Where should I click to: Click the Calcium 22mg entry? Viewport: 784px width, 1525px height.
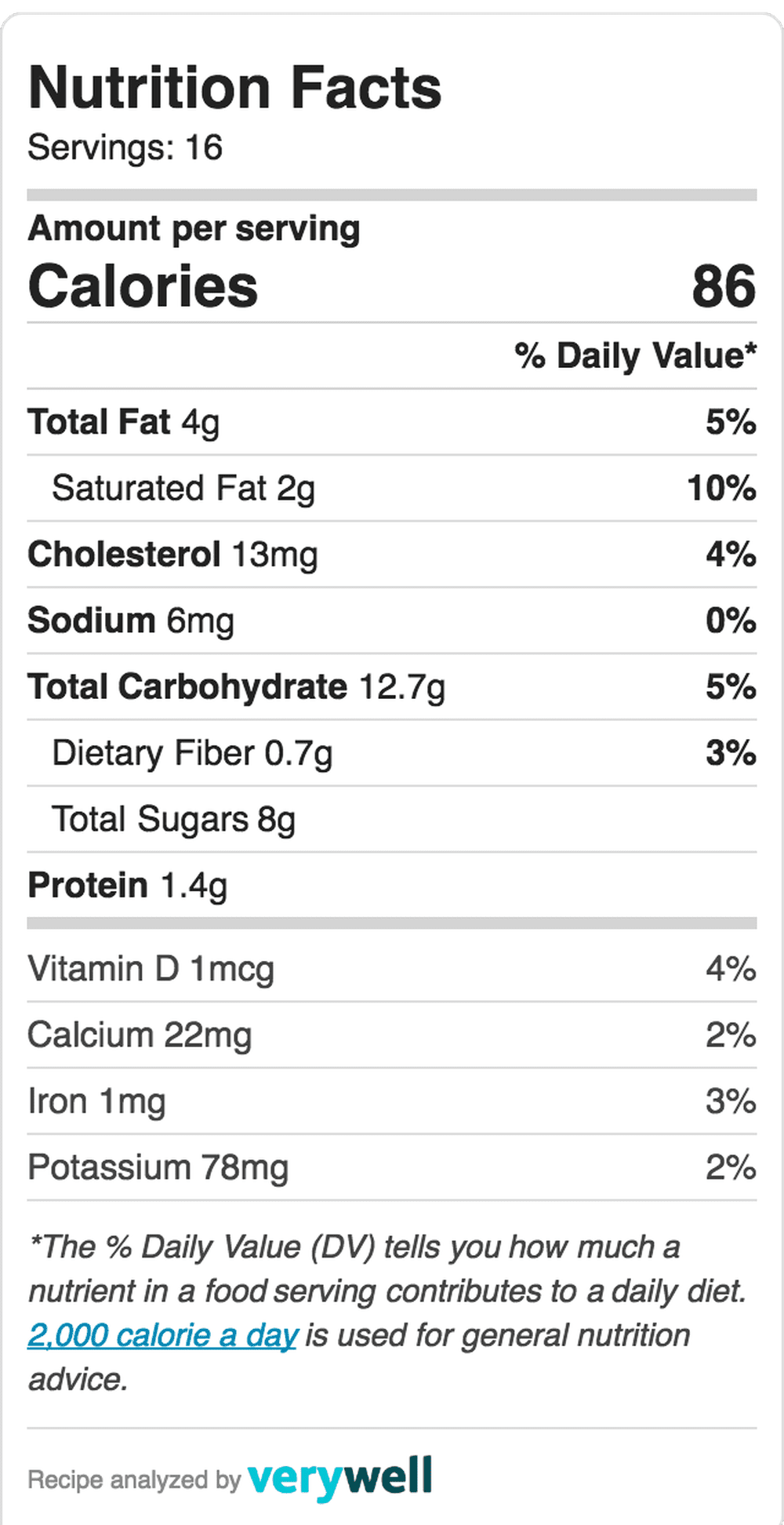[140, 1035]
